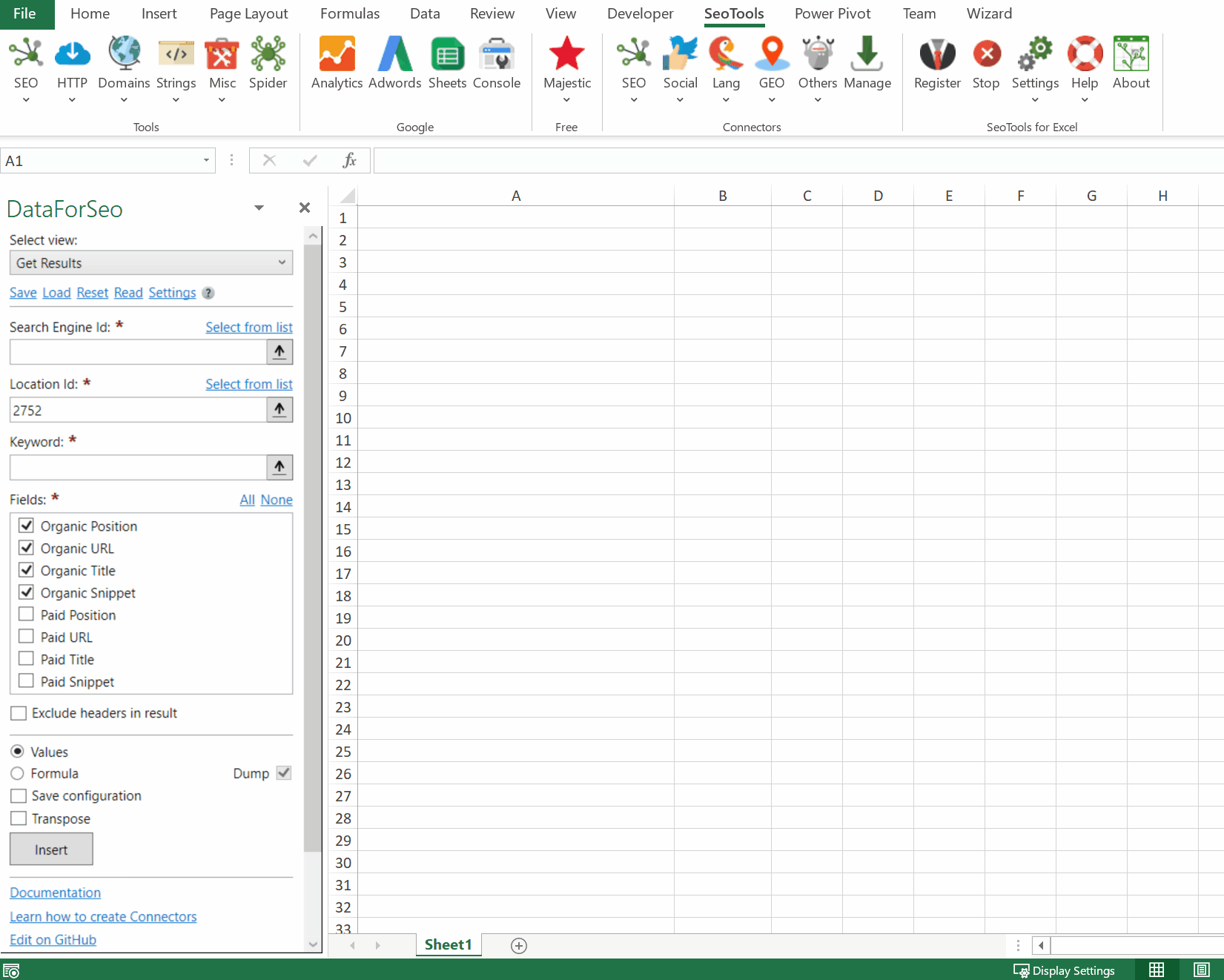Image resolution: width=1224 pixels, height=980 pixels.
Task: Open the Documentation link
Action: (x=56, y=893)
